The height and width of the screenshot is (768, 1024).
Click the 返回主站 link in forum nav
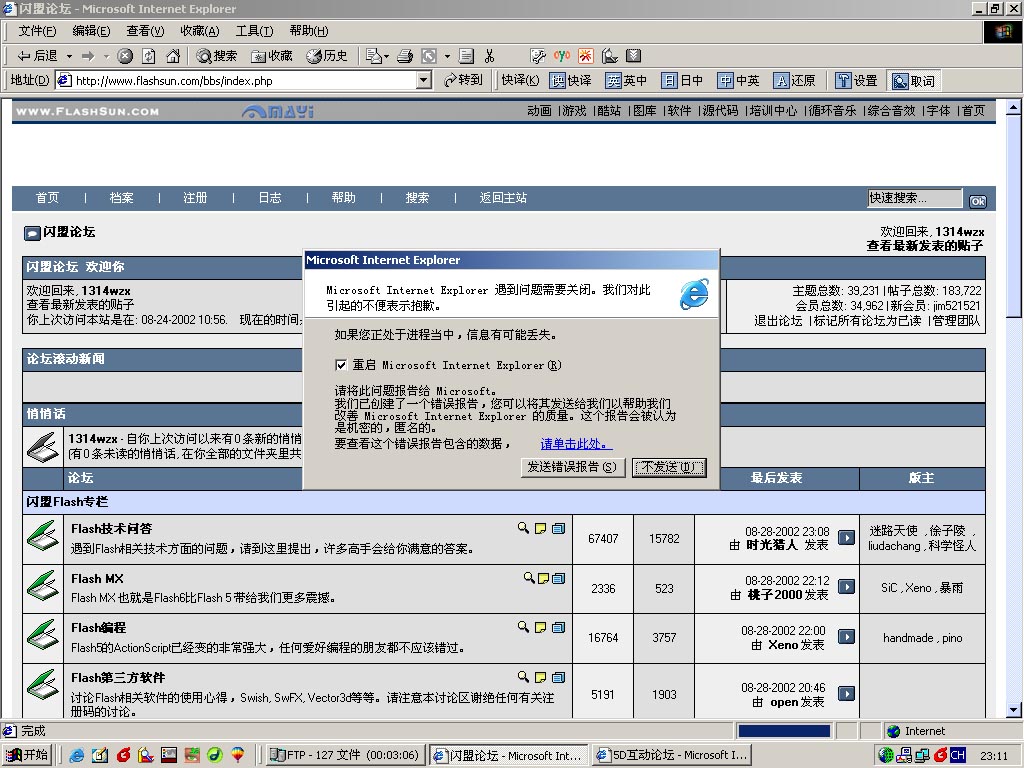(503, 197)
